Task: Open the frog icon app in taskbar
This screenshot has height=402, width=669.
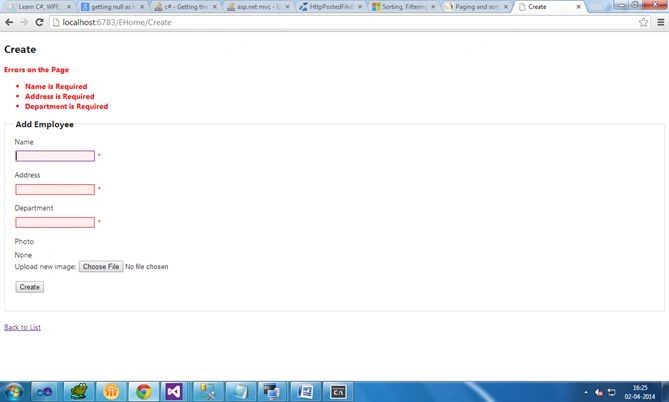Action: pos(79,391)
